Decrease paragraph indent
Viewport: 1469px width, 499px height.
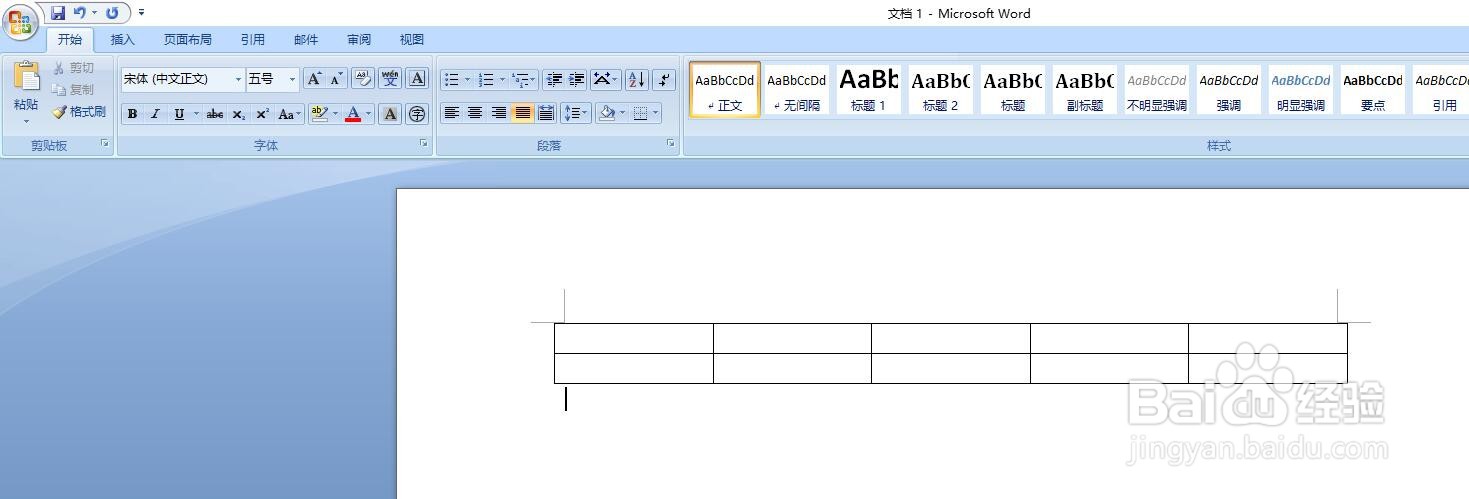[x=554, y=79]
